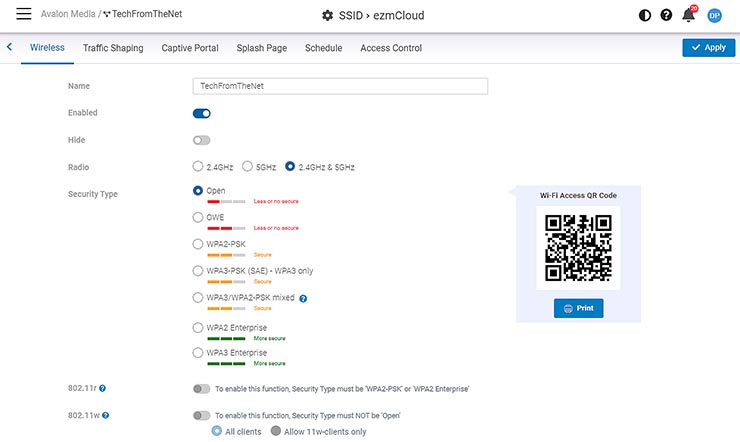Open the help question mark icon
Screen dimensions: 740x442
[x=666, y=16]
